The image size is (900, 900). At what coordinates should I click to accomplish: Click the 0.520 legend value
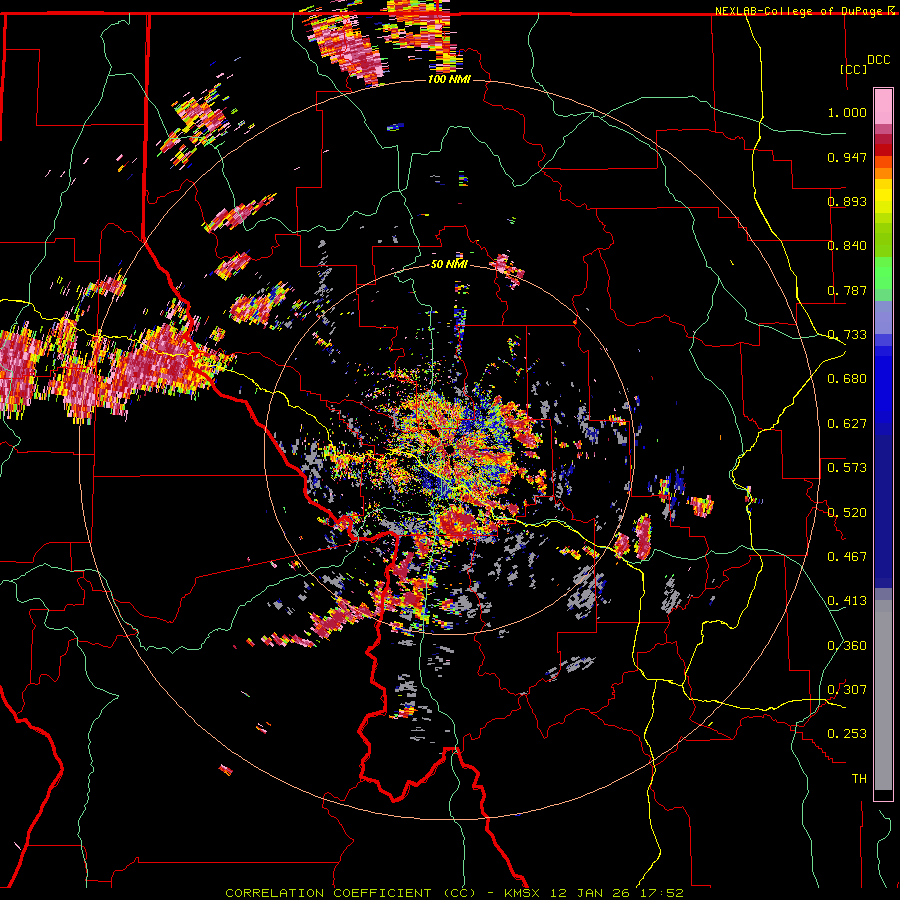(847, 513)
